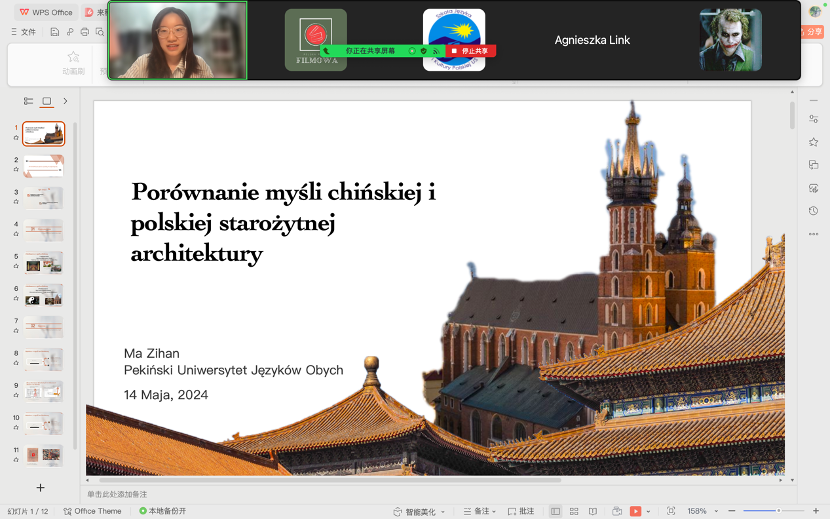Collapse the slide panel with chevron arrow
Screen dimensions: 830x520
tap(65, 101)
